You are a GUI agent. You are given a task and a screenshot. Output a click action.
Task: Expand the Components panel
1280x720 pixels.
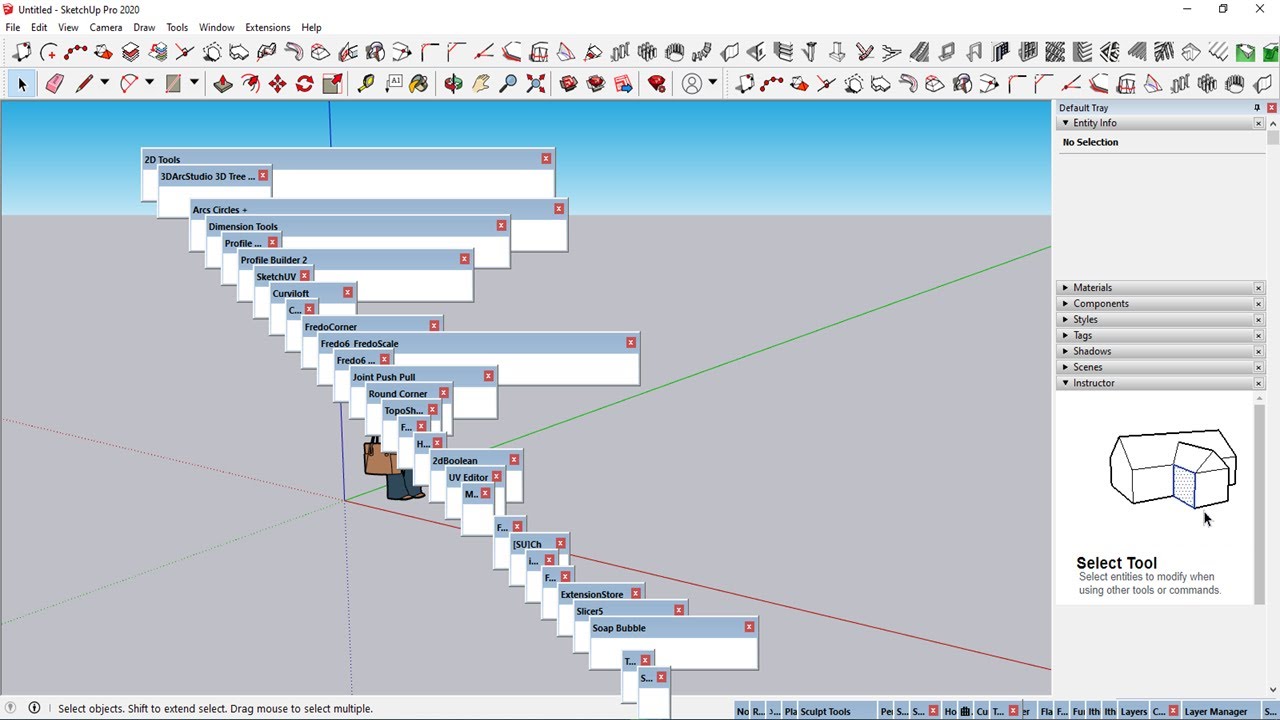[1065, 304]
